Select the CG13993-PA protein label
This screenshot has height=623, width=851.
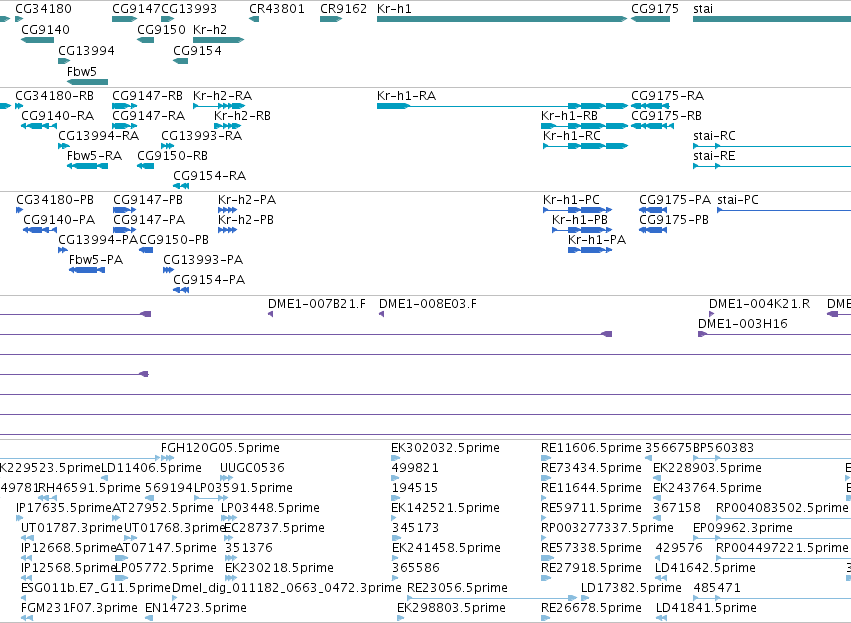pos(203,260)
